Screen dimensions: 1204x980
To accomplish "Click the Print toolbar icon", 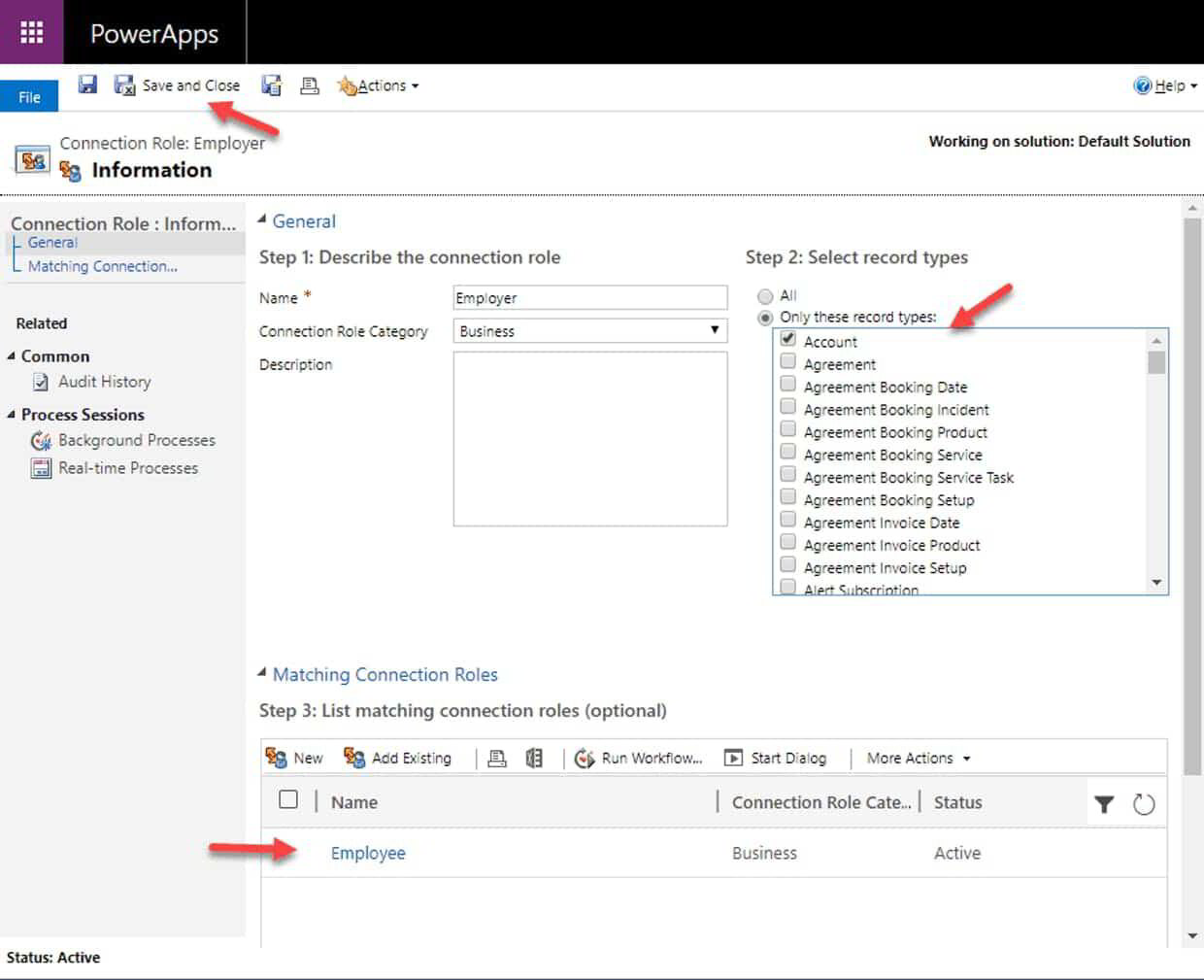I will click(309, 85).
